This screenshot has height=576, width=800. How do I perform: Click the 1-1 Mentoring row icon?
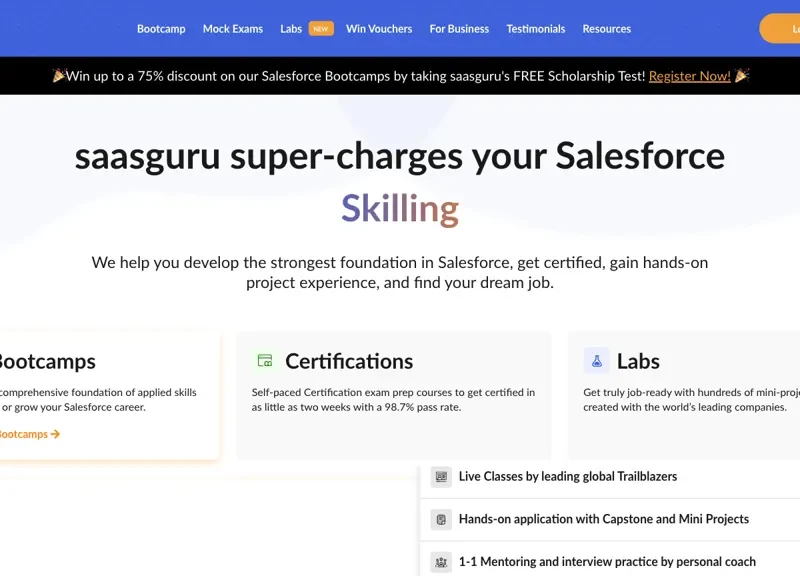tap(441, 562)
